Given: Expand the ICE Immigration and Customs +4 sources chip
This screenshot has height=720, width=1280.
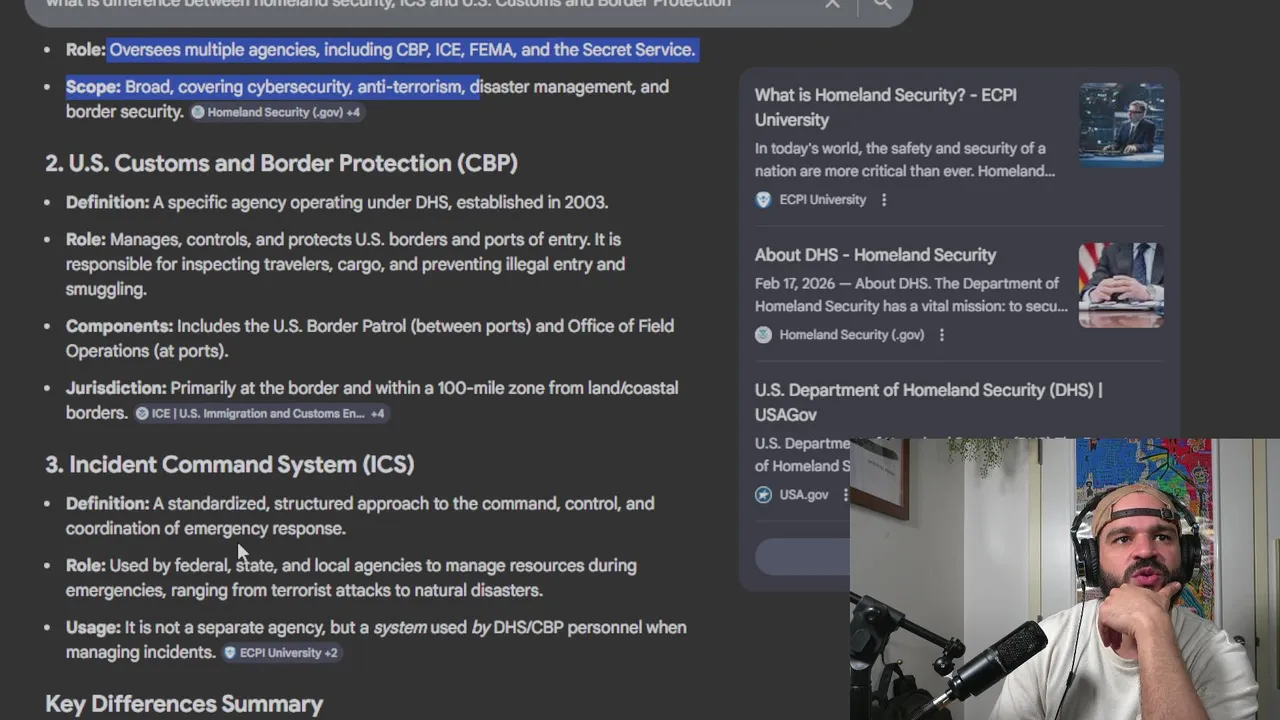Looking at the screenshot, I should pyautogui.click(x=260, y=413).
